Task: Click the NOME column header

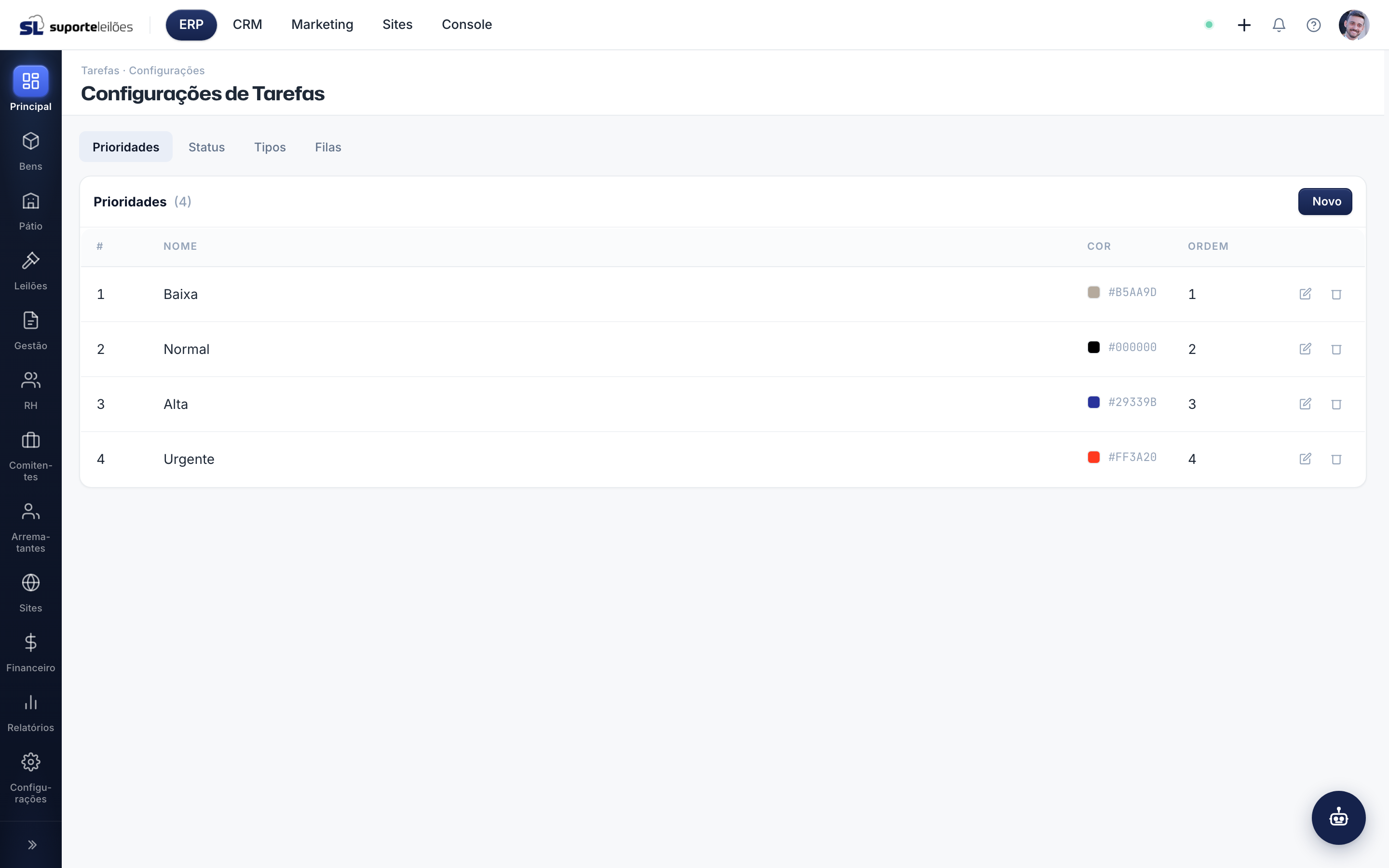Action: 180,246
